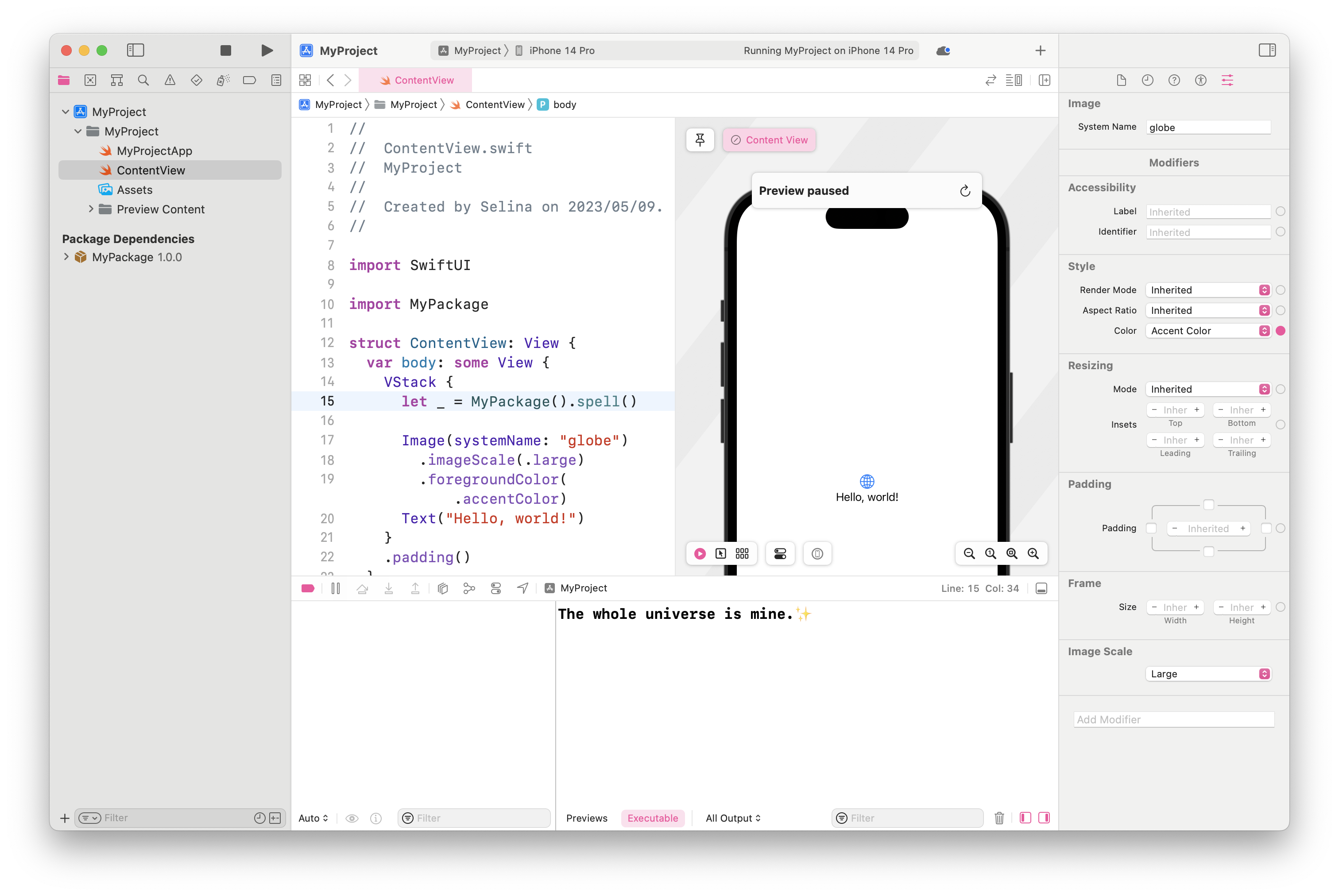Screen dimensions: 1339x896
Task: Clear the console with the trash icon
Action: (x=999, y=818)
